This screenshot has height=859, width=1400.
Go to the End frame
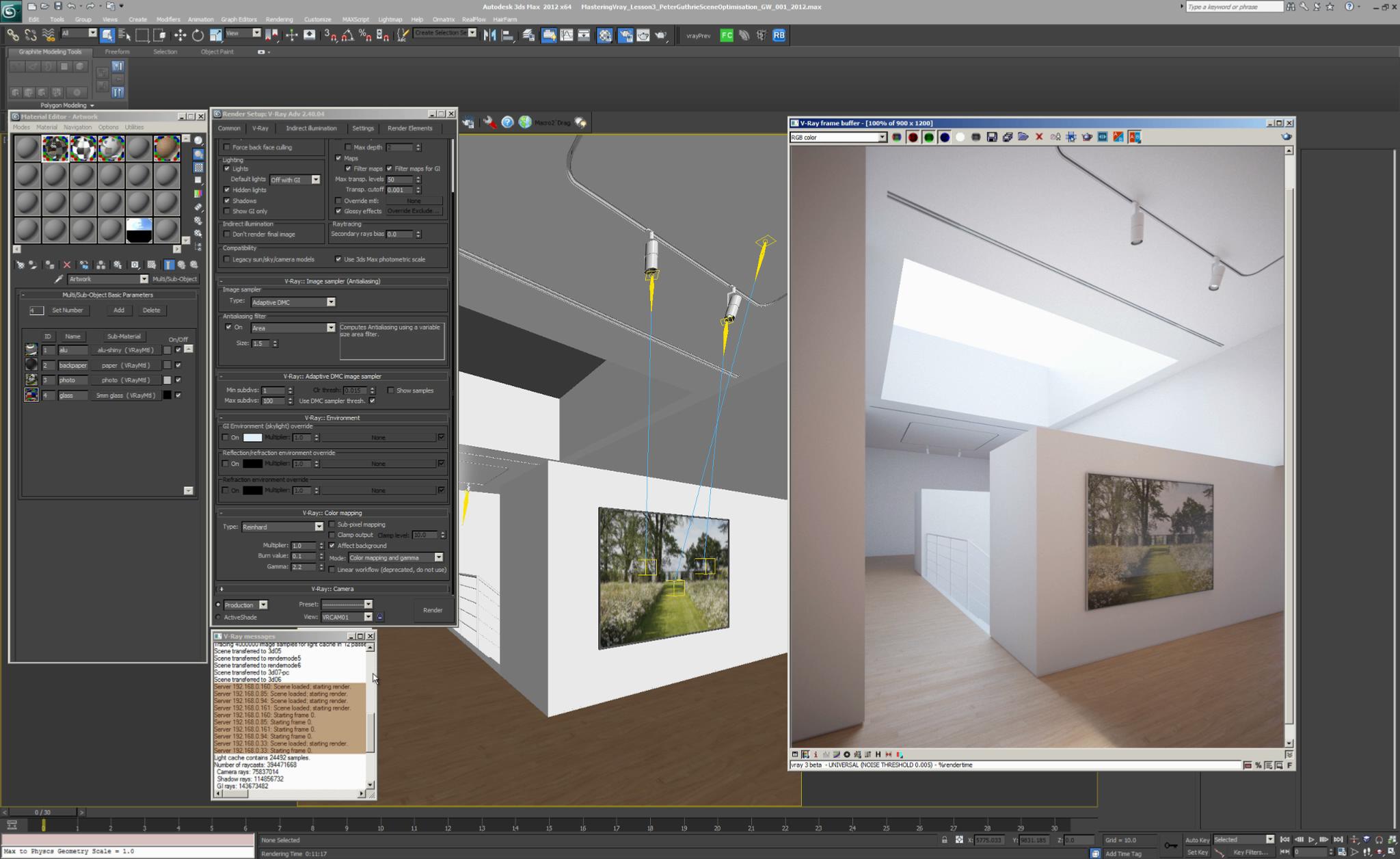(1338, 840)
